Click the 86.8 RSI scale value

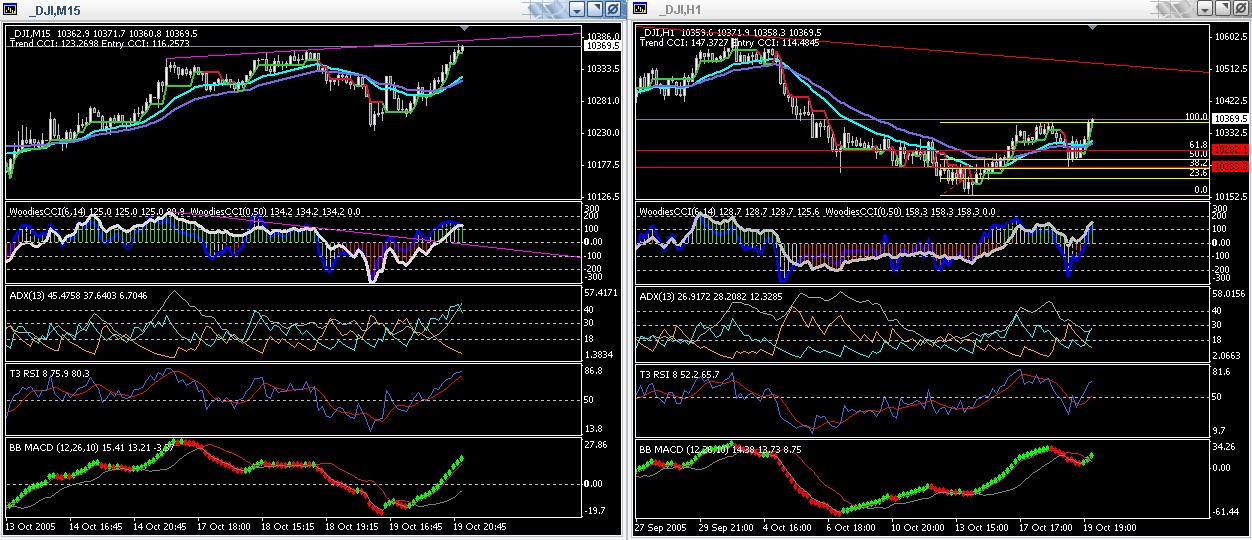coord(594,371)
